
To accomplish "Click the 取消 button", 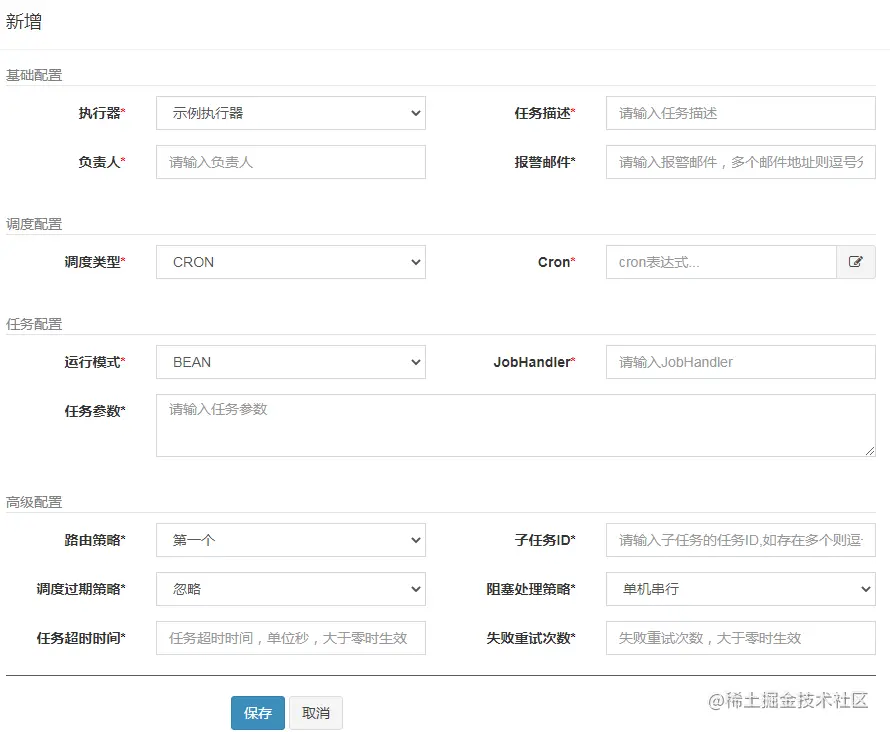I will click(x=316, y=713).
